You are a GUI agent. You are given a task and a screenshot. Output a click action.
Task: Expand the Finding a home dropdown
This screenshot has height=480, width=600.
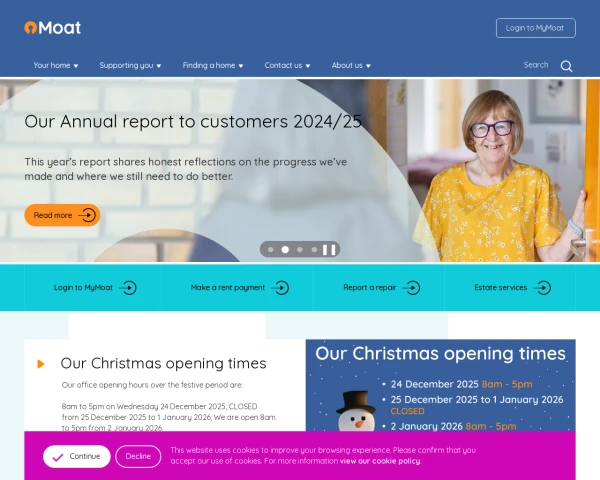click(213, 65)
